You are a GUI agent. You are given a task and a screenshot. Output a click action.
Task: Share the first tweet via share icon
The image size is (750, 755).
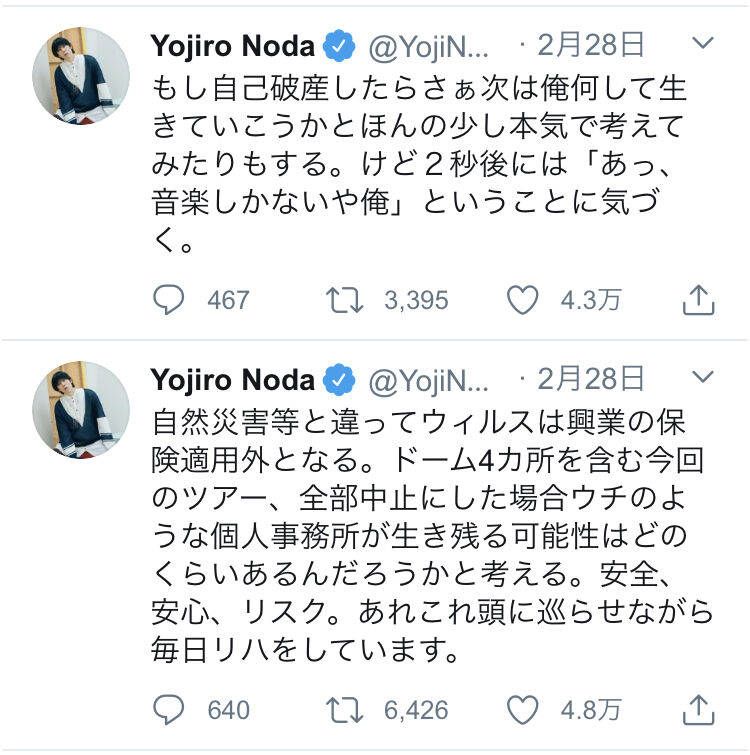697,299
